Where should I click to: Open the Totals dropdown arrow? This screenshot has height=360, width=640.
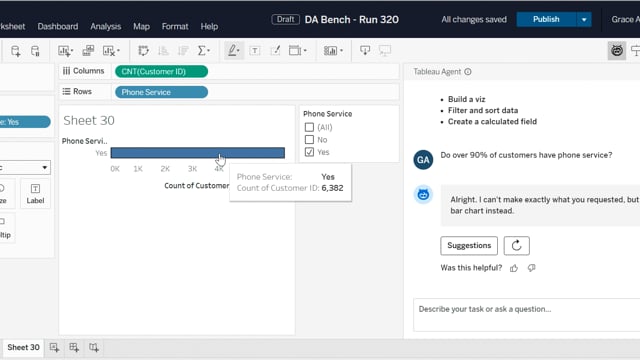(209, 51)
